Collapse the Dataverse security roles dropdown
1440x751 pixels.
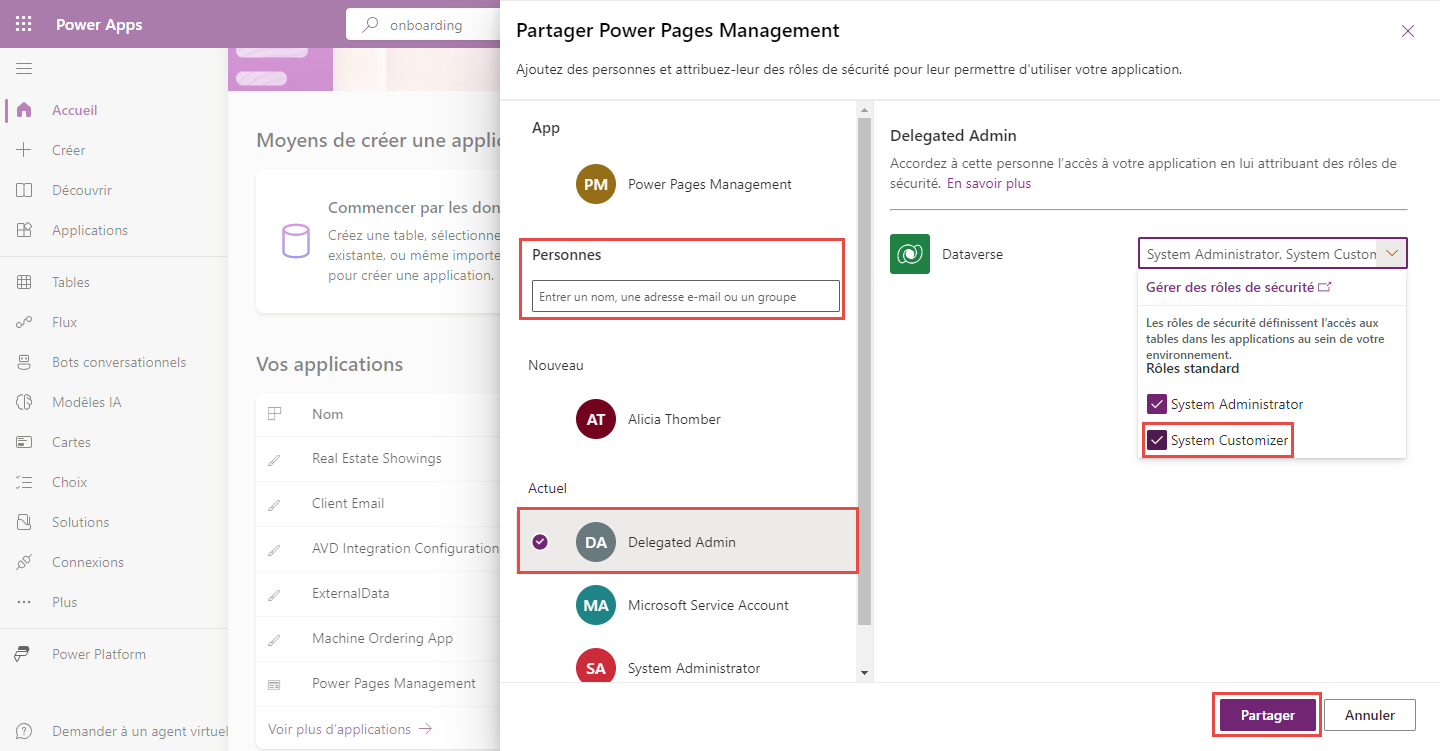click(x=1392, y=253)
